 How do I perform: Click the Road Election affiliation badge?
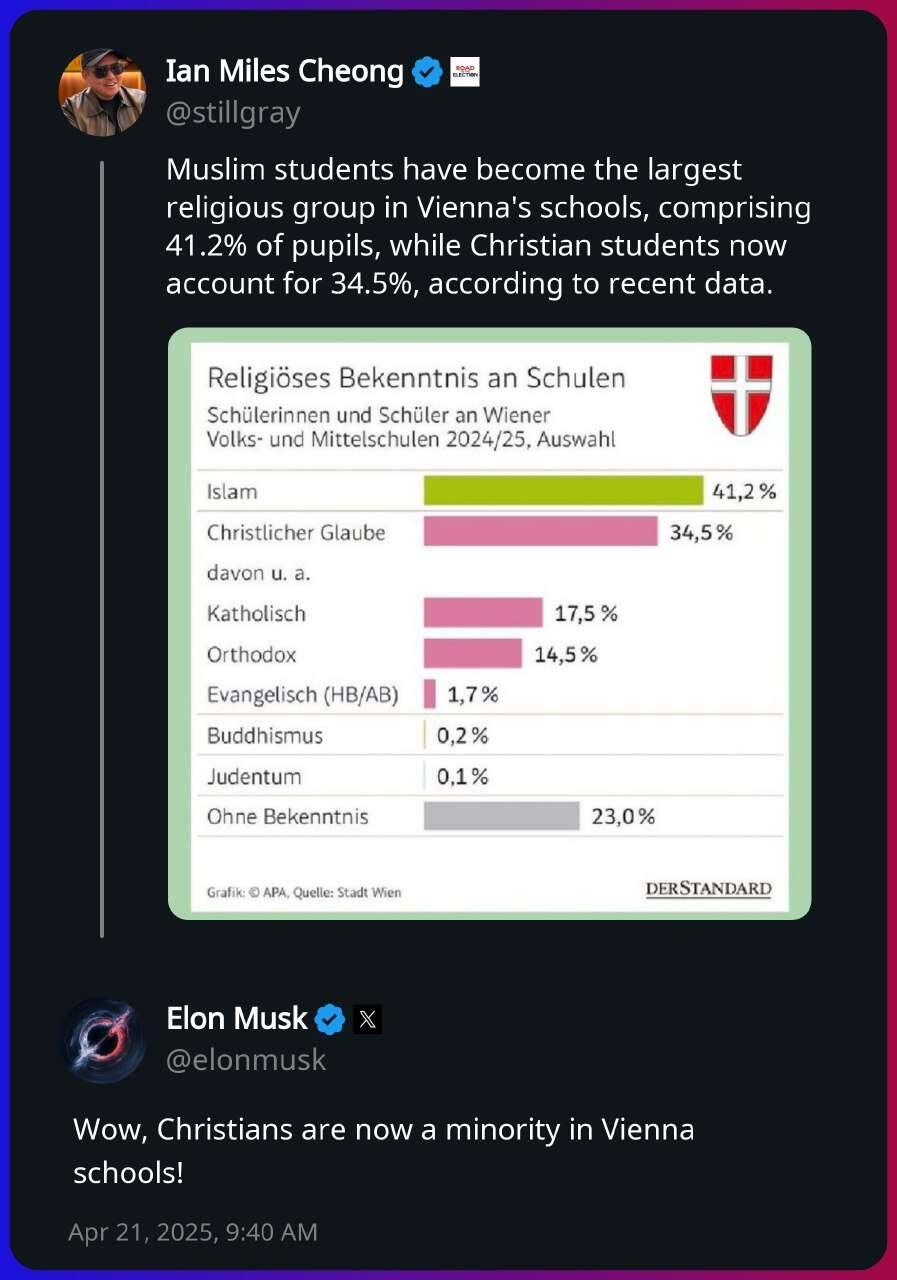pyautogui.click(x=465, y=72)
